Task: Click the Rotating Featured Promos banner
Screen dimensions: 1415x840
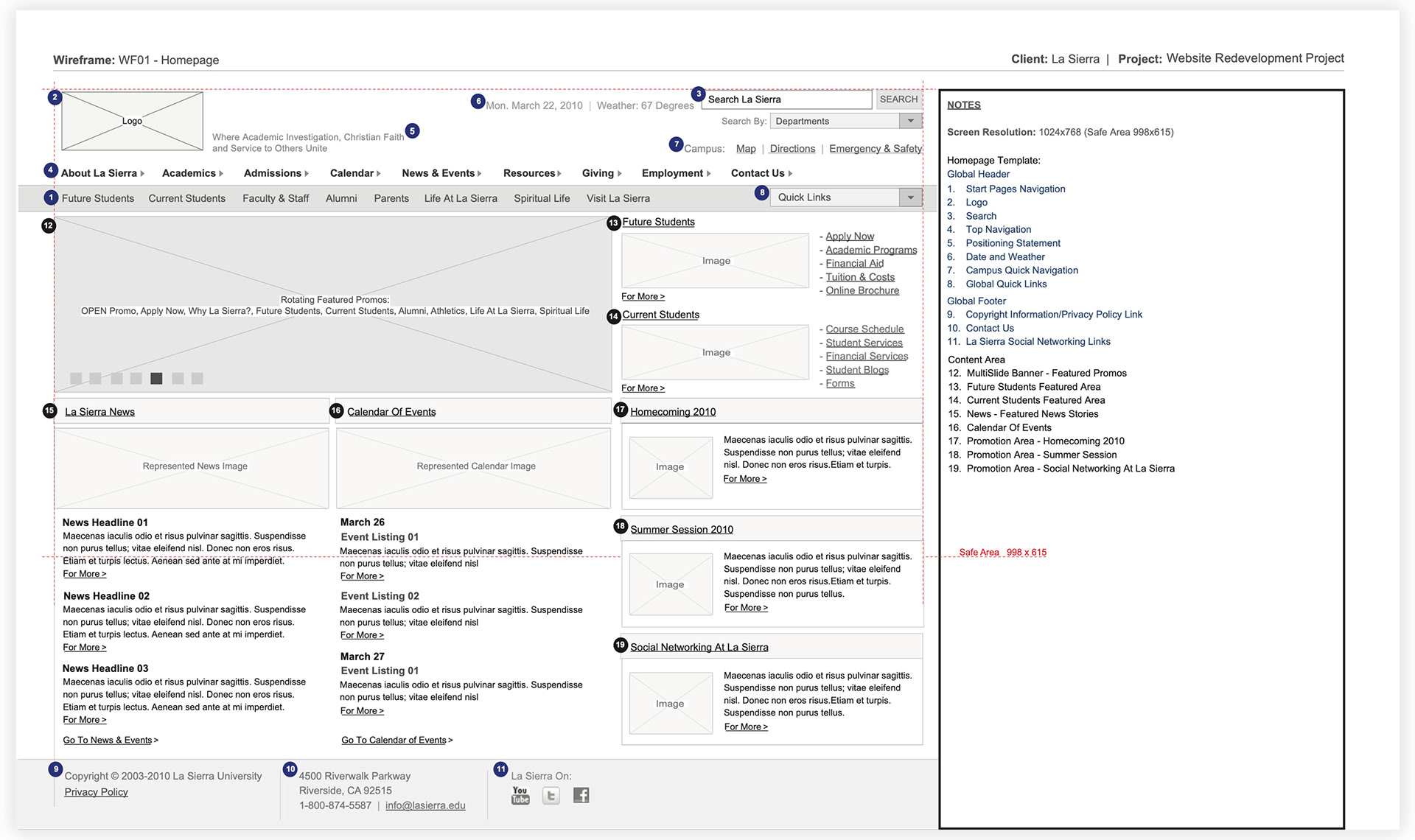Action: pyautogui.click(x=333, y=304)
